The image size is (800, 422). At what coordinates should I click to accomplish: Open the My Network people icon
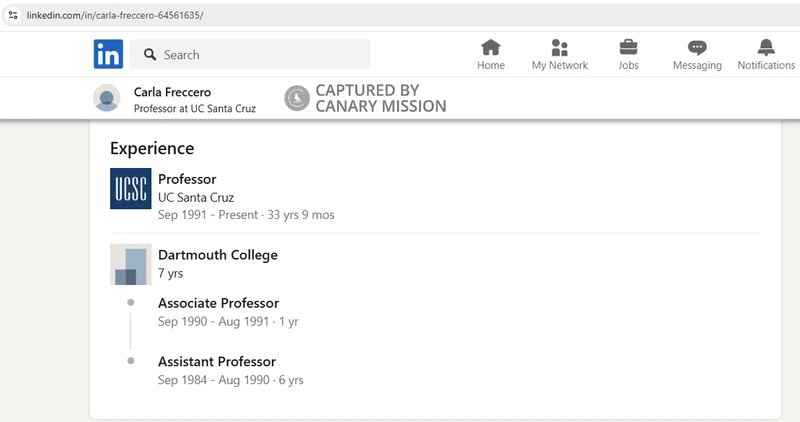pos(560,47)
